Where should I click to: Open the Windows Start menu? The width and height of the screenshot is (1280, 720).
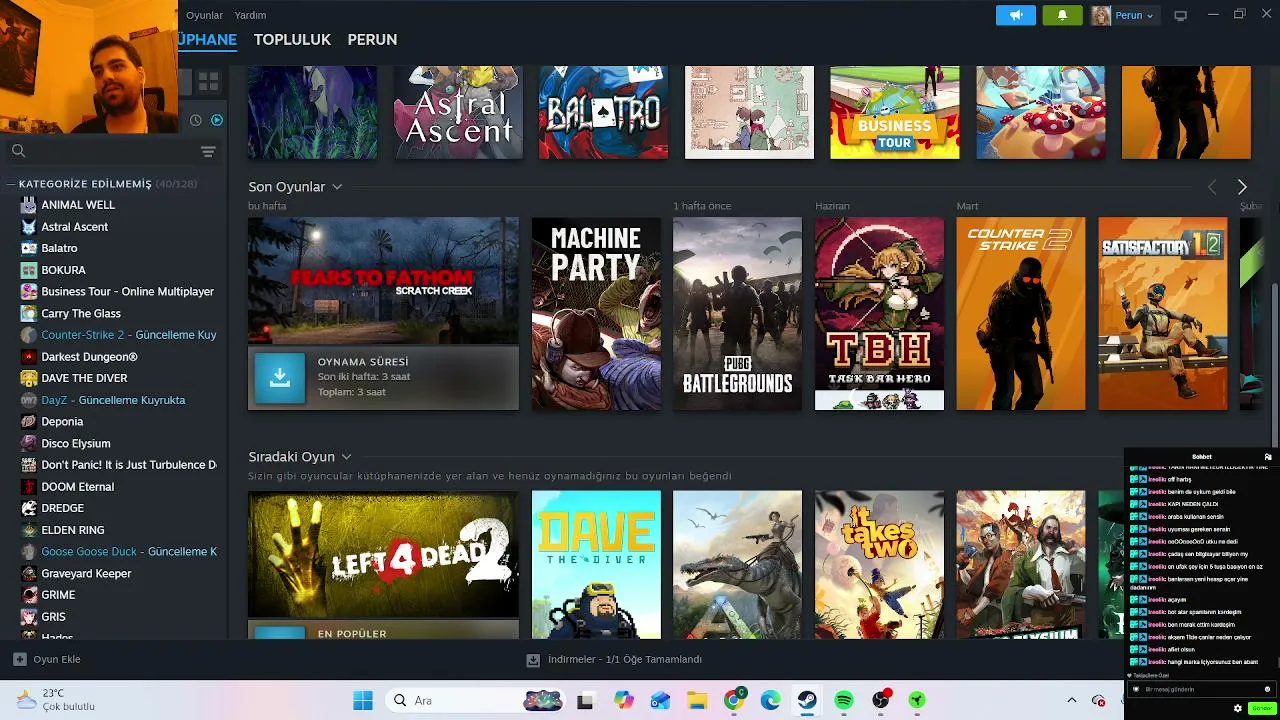pos(363,700)
